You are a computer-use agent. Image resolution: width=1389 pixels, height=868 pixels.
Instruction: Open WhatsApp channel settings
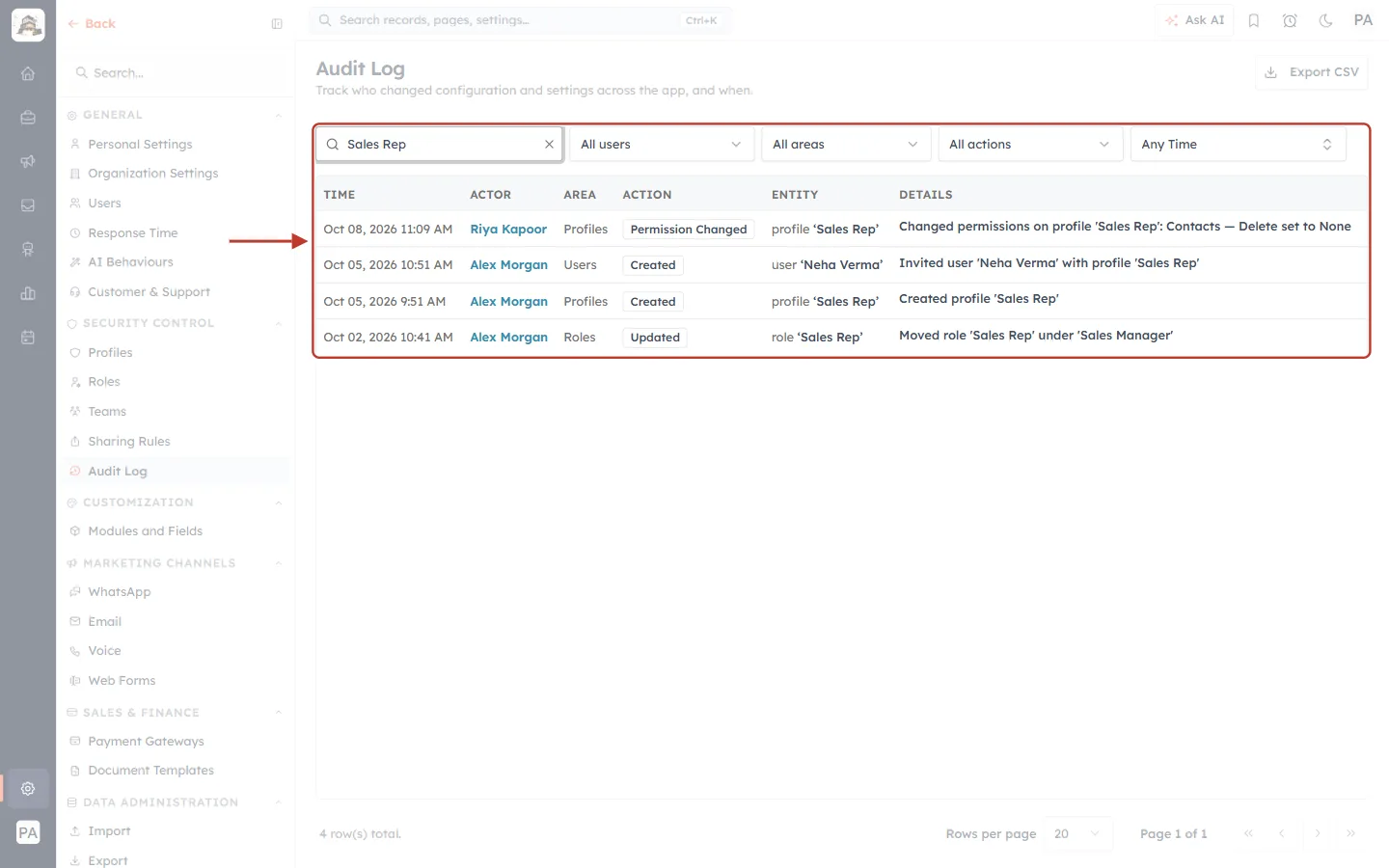click(119, 592)
